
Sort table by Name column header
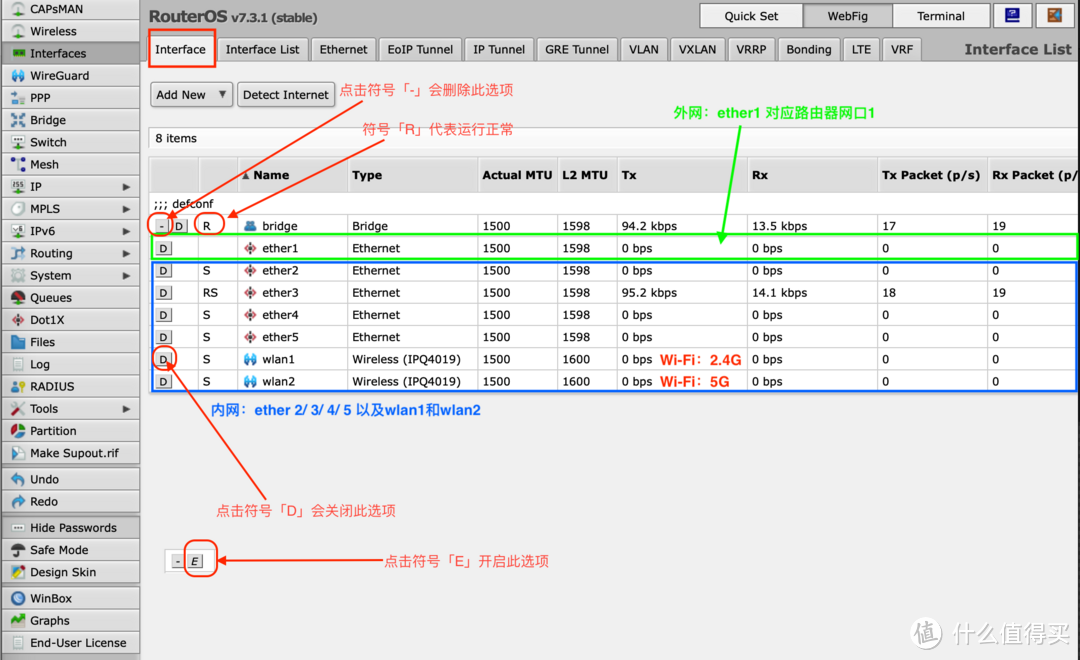(x=270, y=175)
